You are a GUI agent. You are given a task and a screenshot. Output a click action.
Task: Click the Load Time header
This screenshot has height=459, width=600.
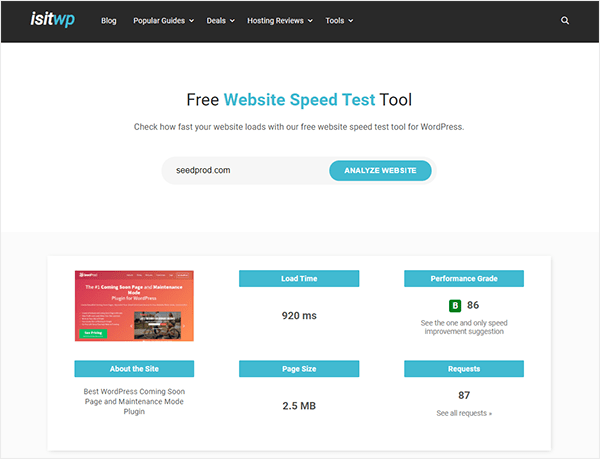pos(299,278)
